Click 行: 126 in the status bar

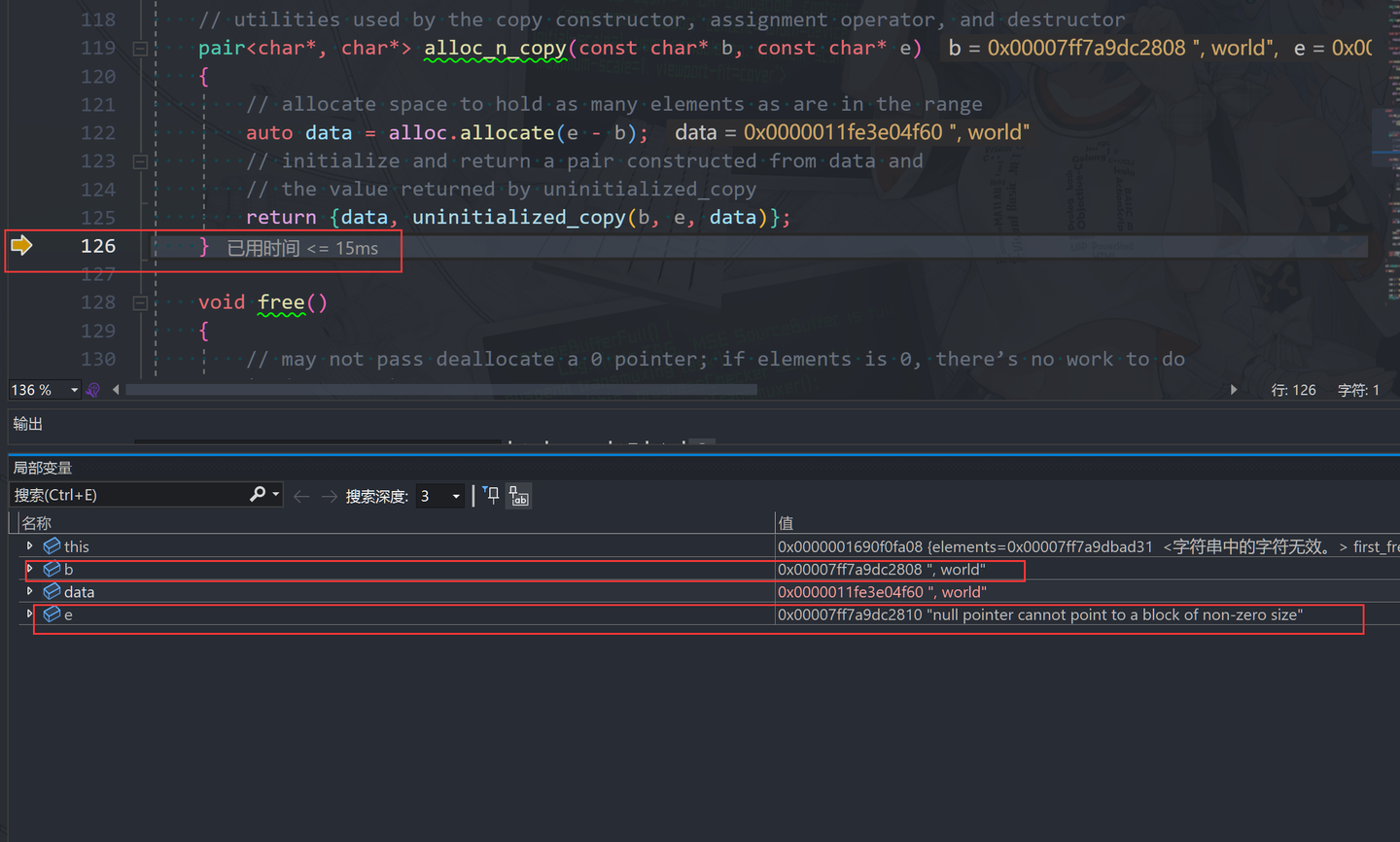[1294, 389]
